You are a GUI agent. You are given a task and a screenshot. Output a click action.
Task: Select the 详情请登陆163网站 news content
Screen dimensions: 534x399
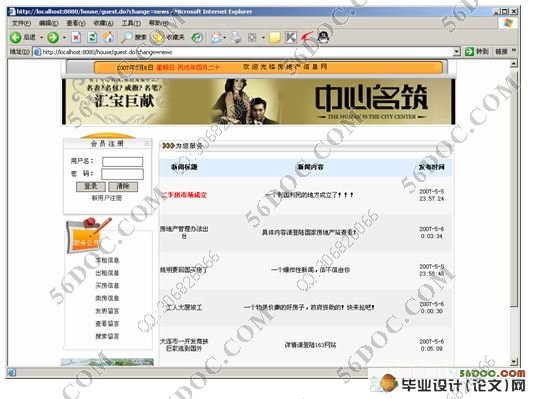(310, 345)
